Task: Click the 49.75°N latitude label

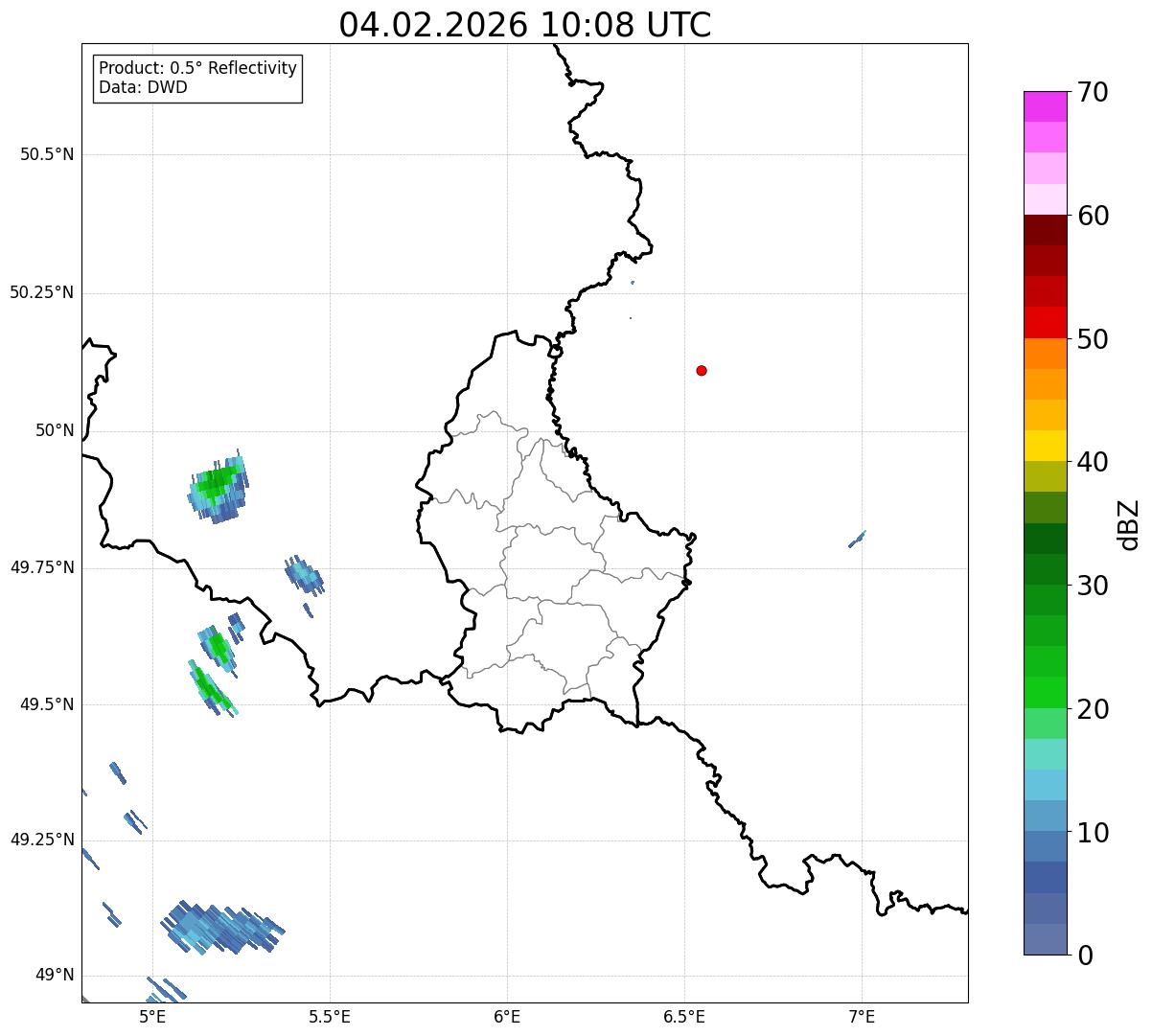Action: pos(42,567)
